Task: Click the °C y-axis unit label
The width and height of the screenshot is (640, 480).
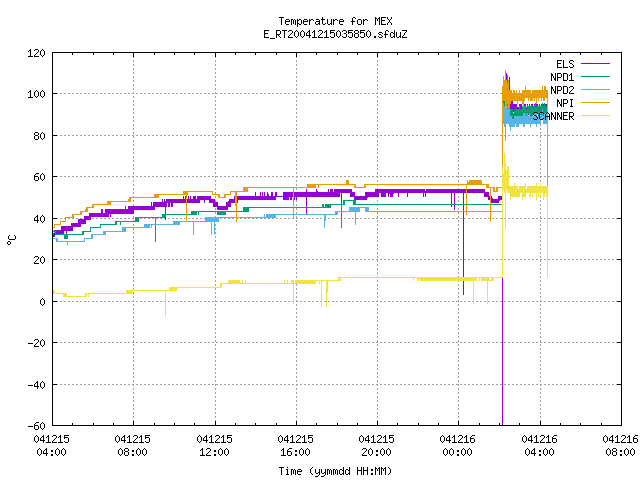Action: pos(11,240)
